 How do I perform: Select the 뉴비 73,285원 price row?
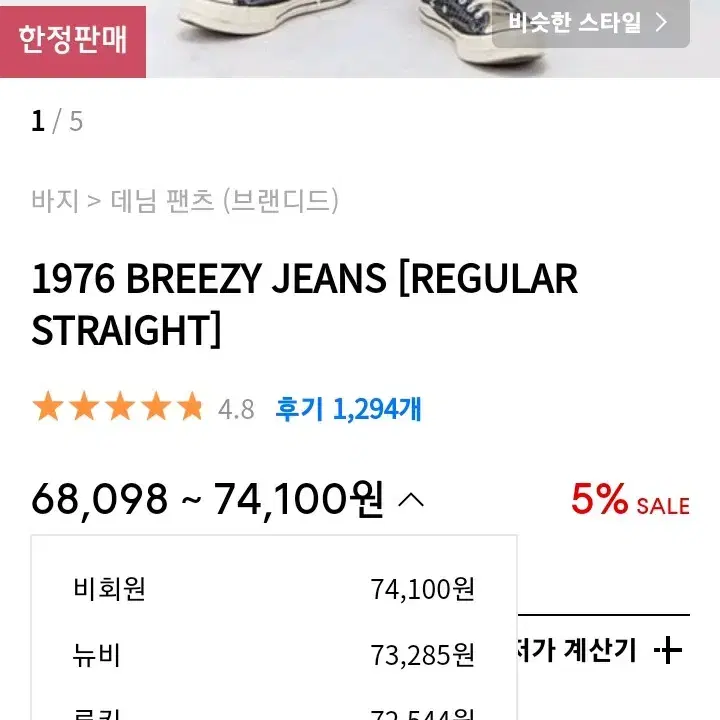[x=274, y=654]
